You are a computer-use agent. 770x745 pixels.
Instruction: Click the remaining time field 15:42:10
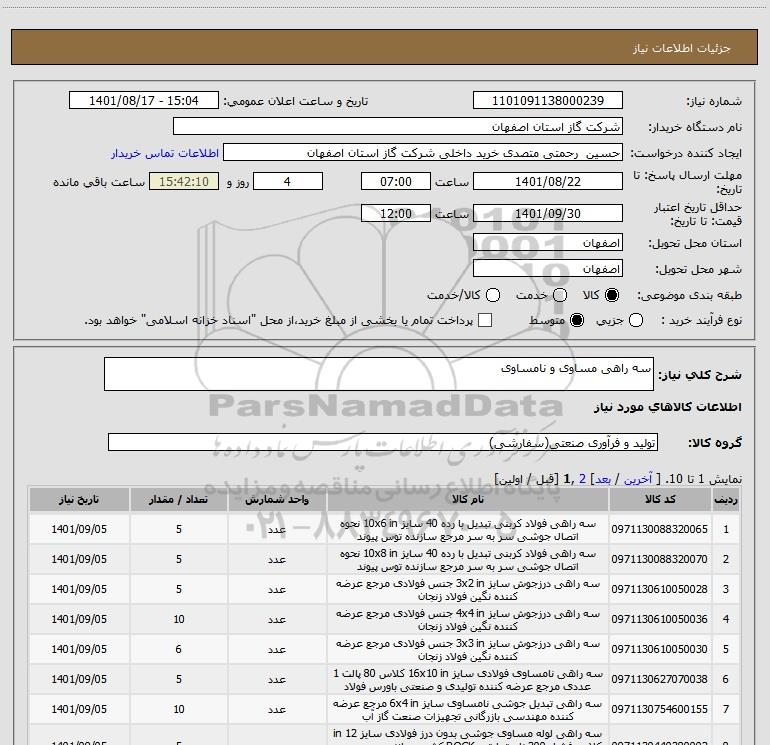click(x=184, y=181)
